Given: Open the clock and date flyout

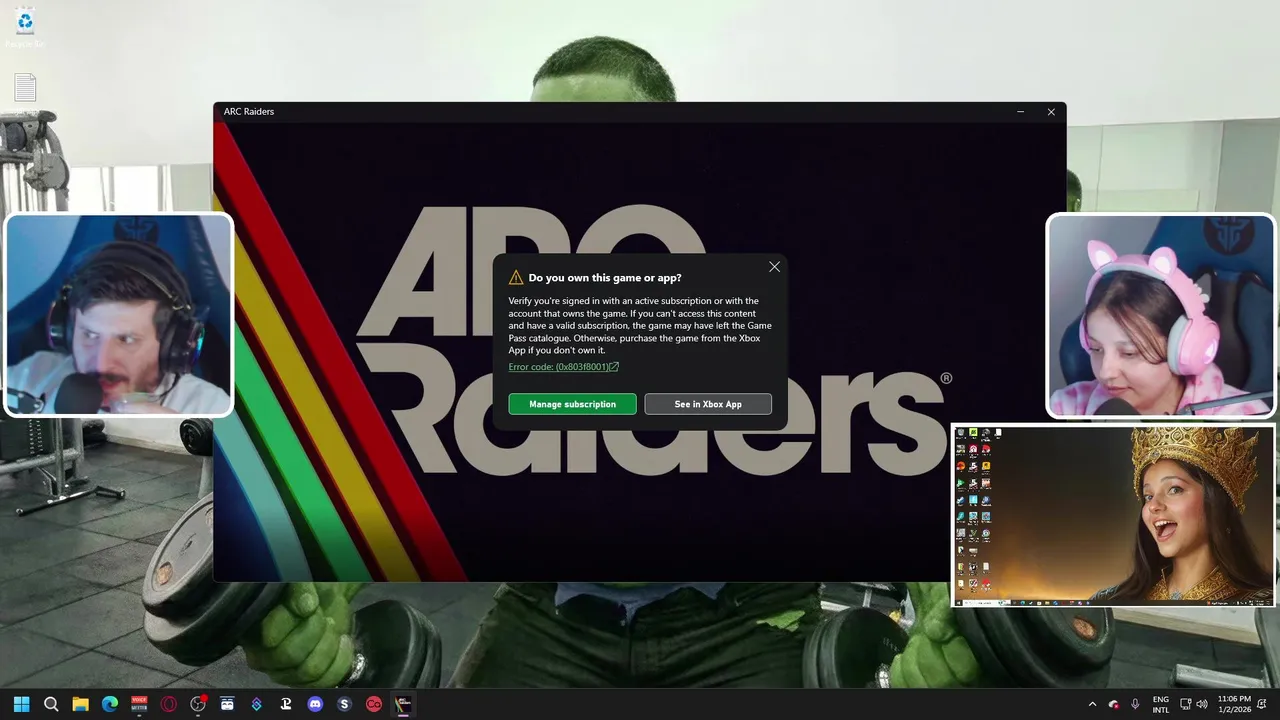Looking at the screenshot, I should click(1234, 704).
